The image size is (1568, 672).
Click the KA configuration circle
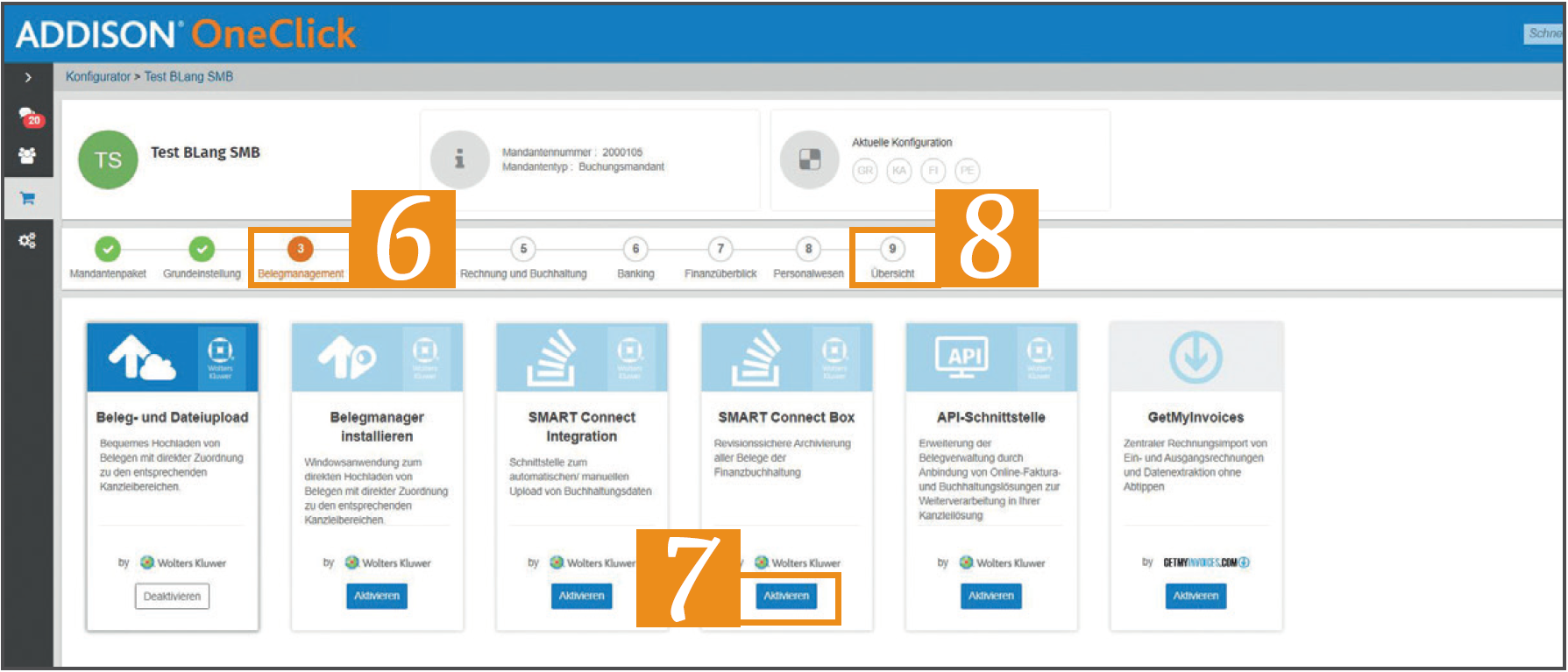tap(899, 171)
